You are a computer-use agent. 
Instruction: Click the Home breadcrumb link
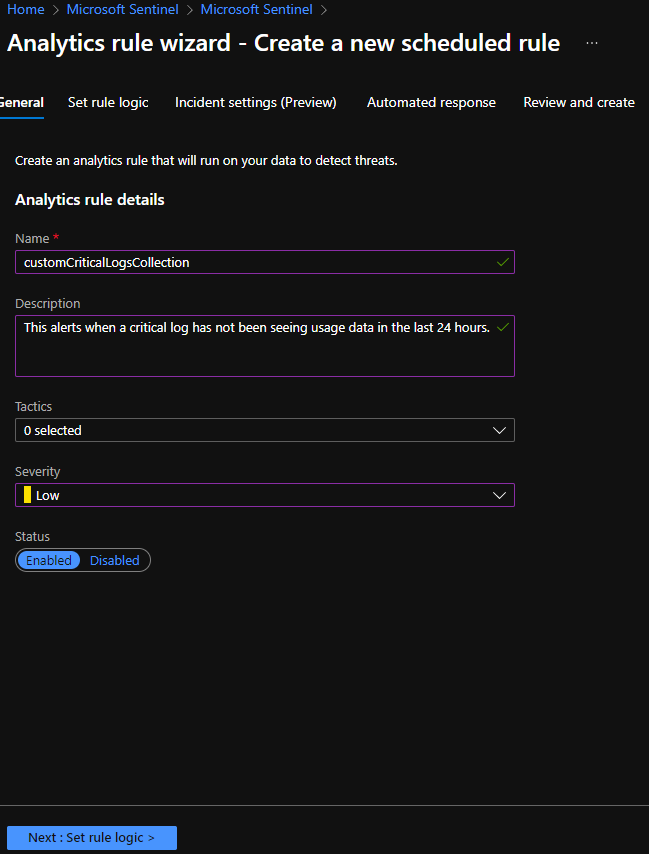coord(26,9)
